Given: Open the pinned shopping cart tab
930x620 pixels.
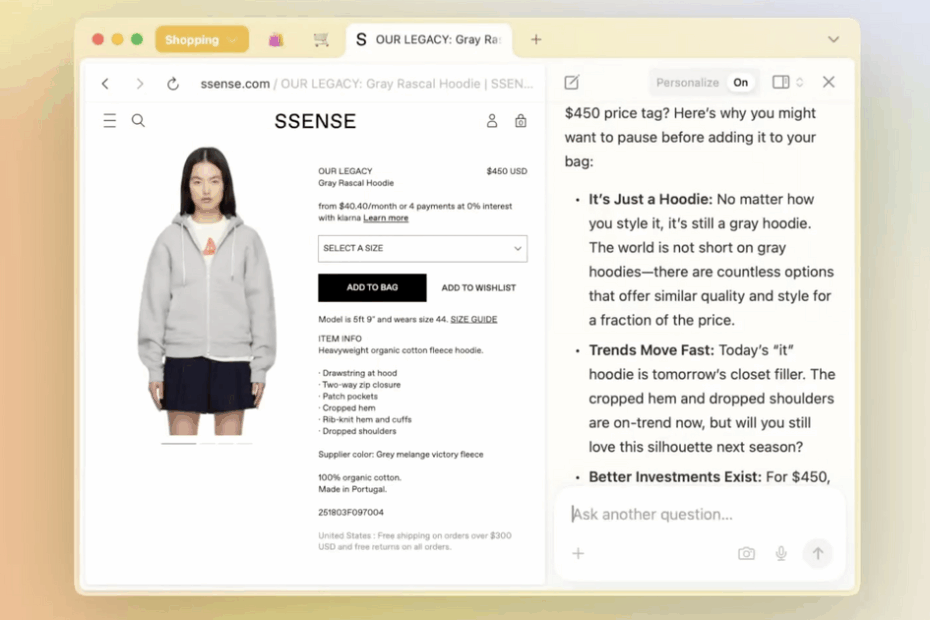Looking at the screenshot, I should coord(321,40).
